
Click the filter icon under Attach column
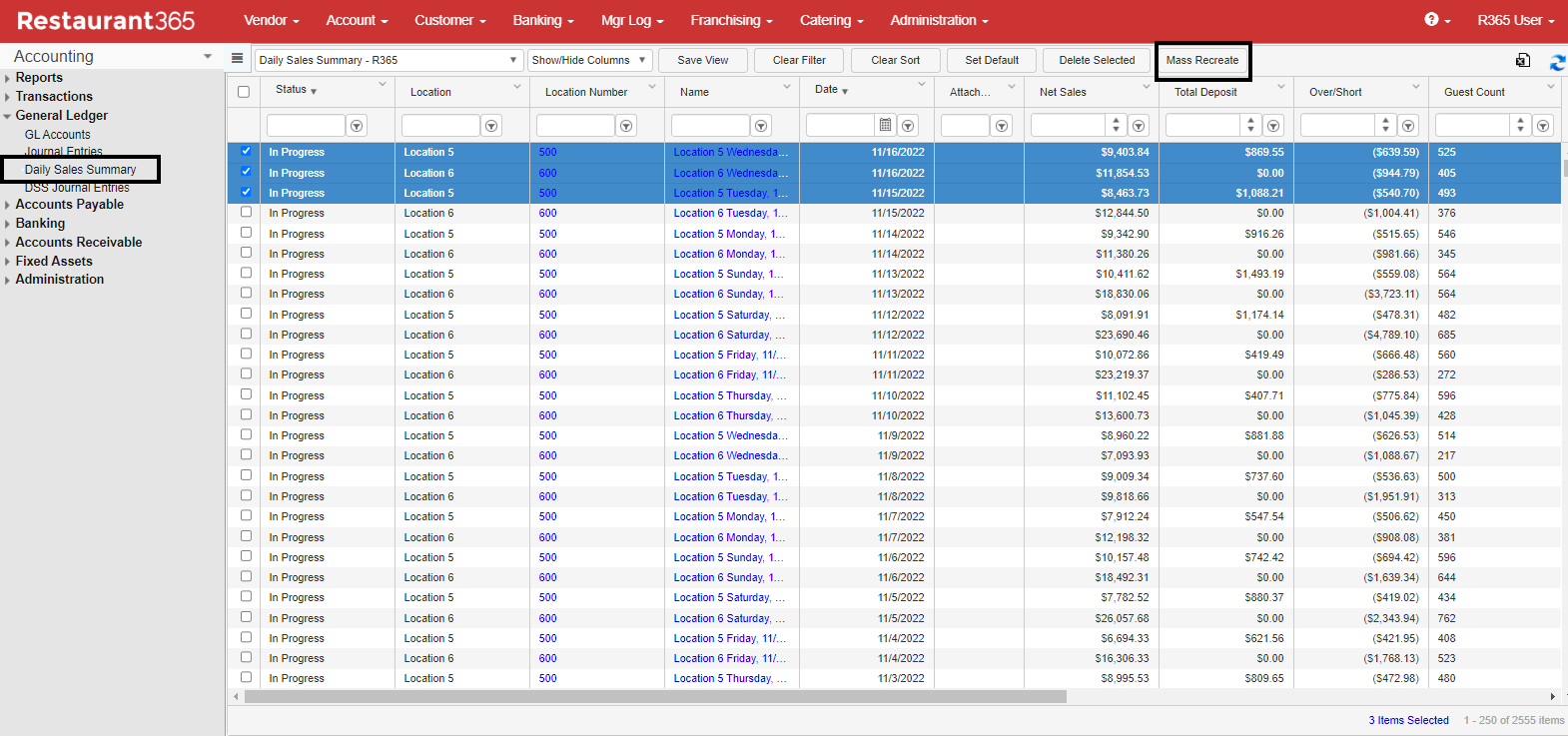(1002, 126)
